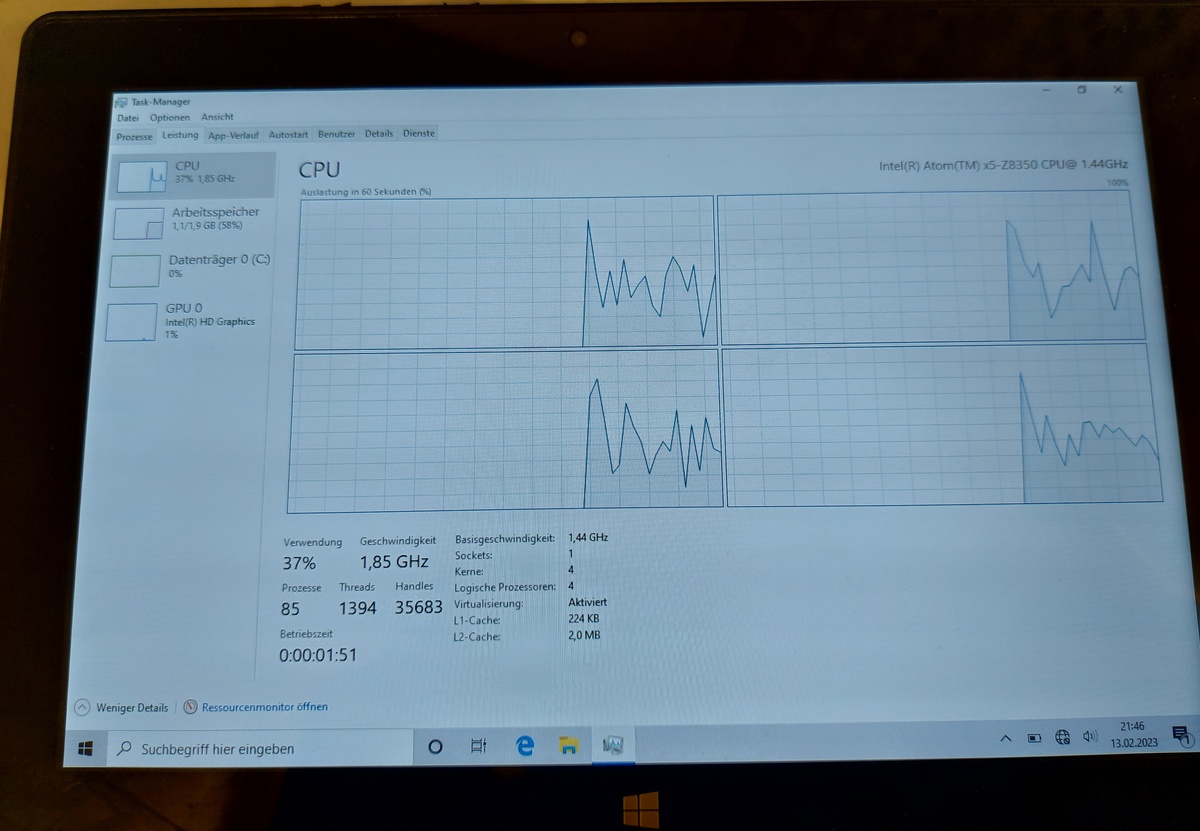
Task: Open Task View on the taskbar
Action: coord(478,745)
